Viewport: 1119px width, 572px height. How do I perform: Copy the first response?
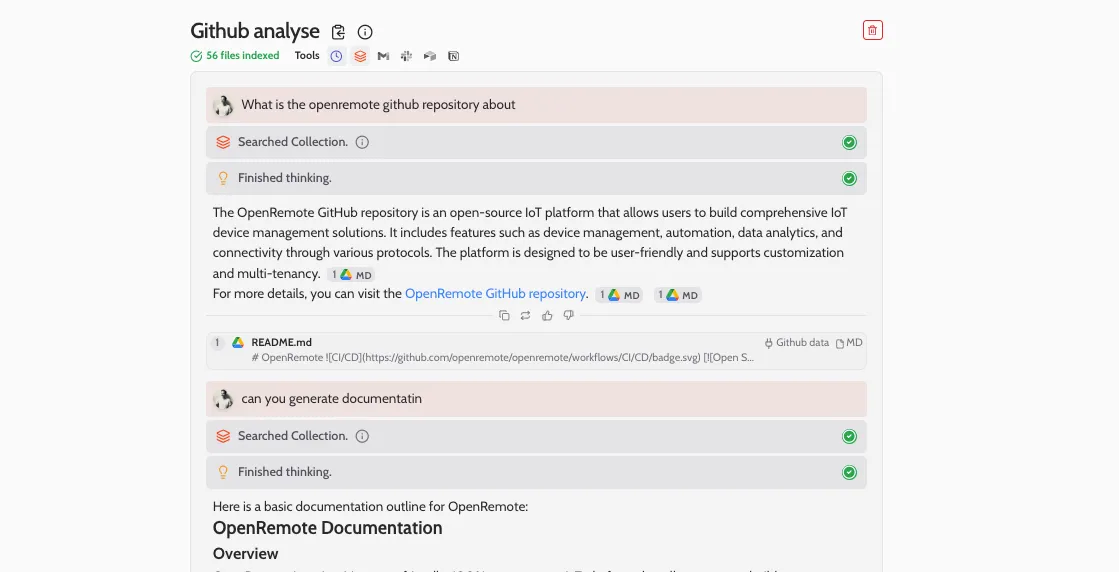pyautogui.click(x=504, y=315)
